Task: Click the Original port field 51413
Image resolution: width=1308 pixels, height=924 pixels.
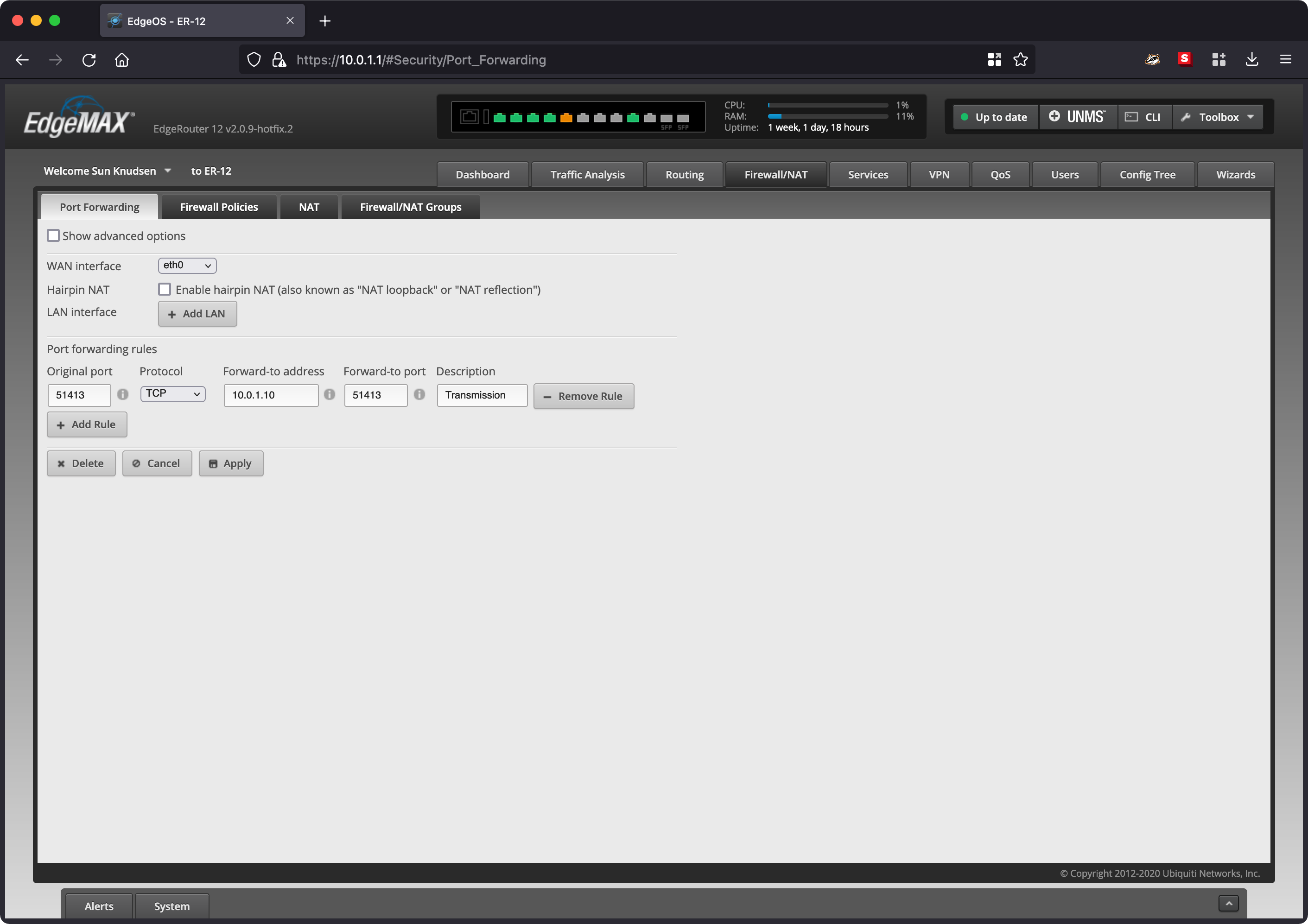Action: tap(79, 395)
